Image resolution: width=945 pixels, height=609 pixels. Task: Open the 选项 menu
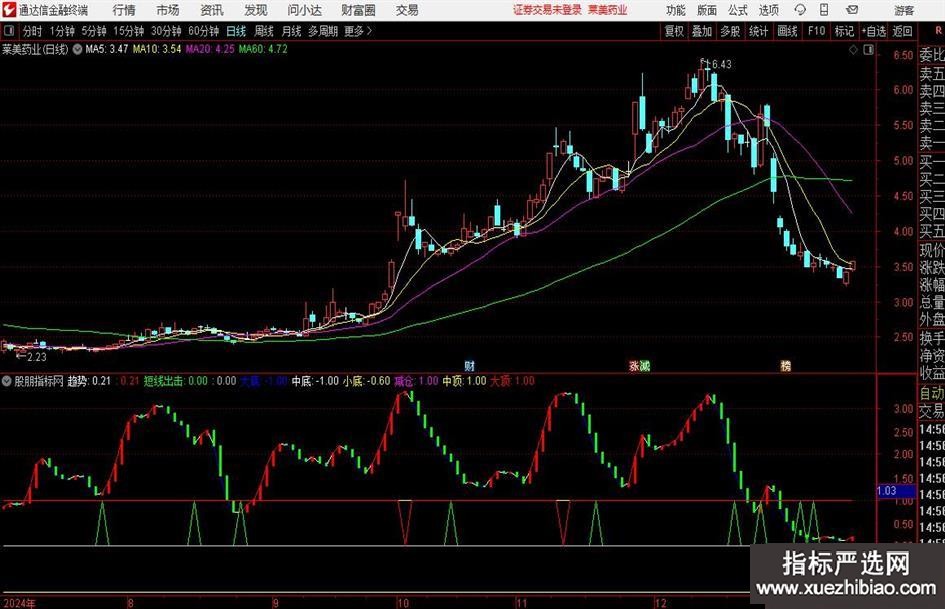tap(768, 10)
